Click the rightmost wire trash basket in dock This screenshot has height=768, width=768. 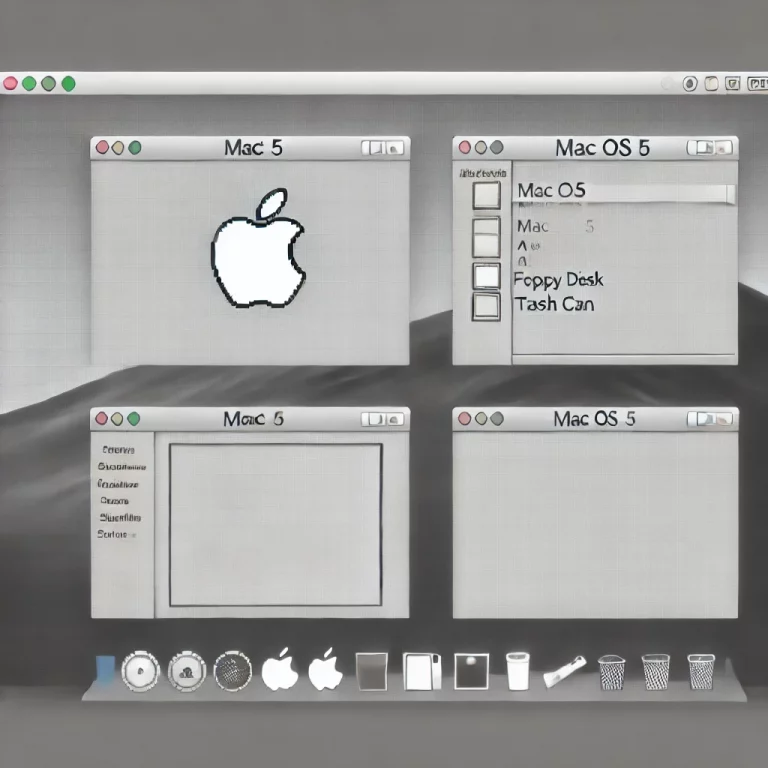point(701,670)
